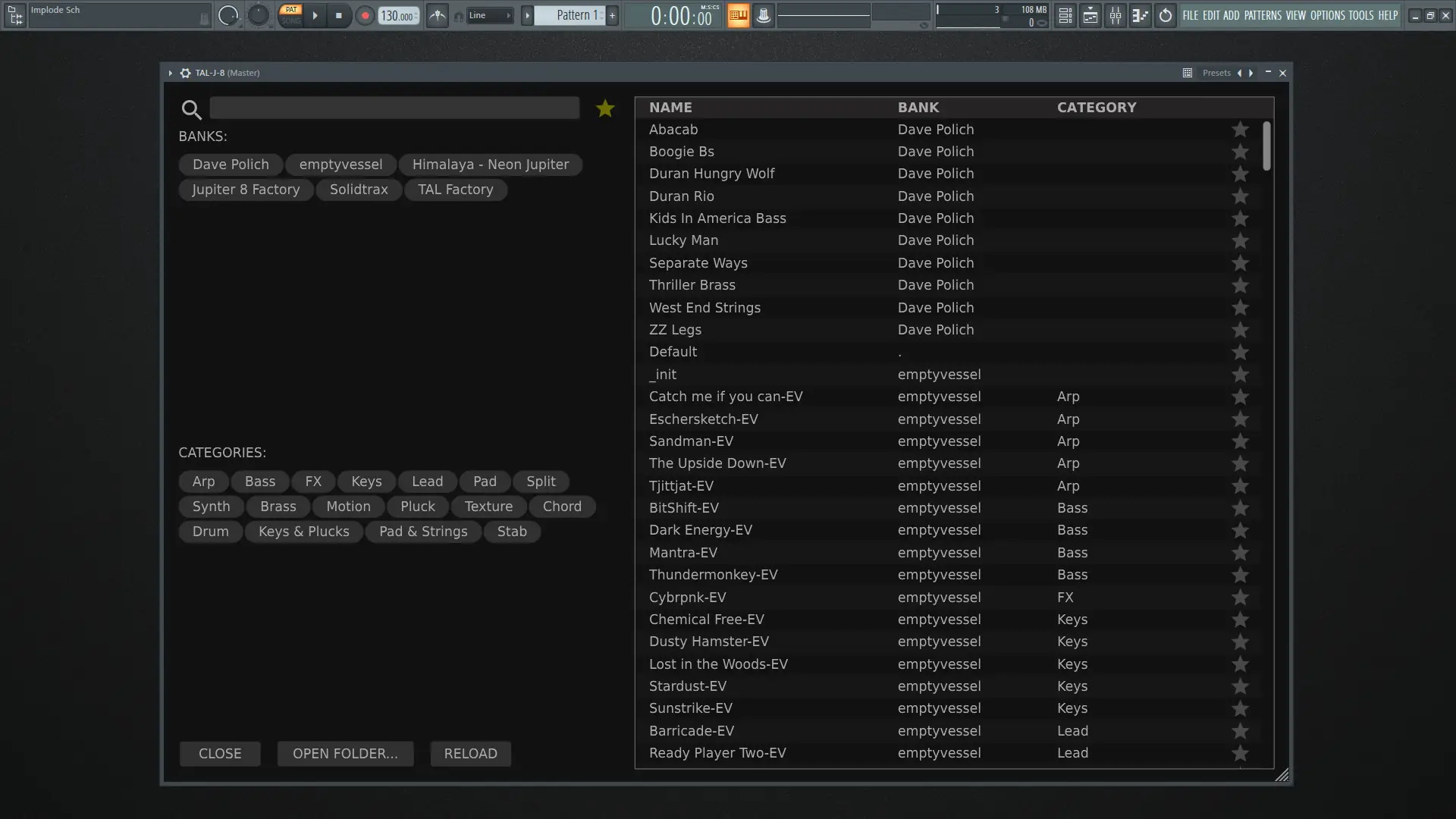Click the record button

pyautogui.click(x=365, y=15)
